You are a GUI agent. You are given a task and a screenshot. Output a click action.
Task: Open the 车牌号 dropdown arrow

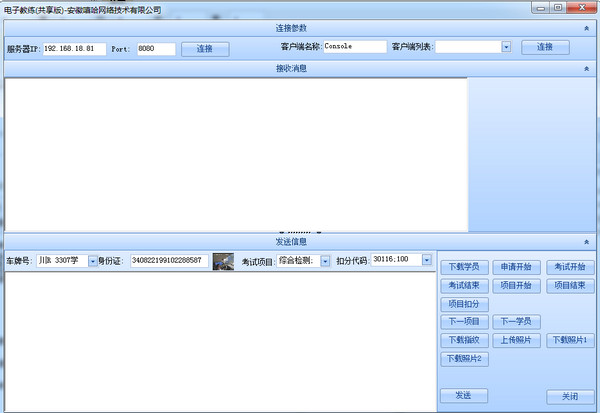click(93, 261)
